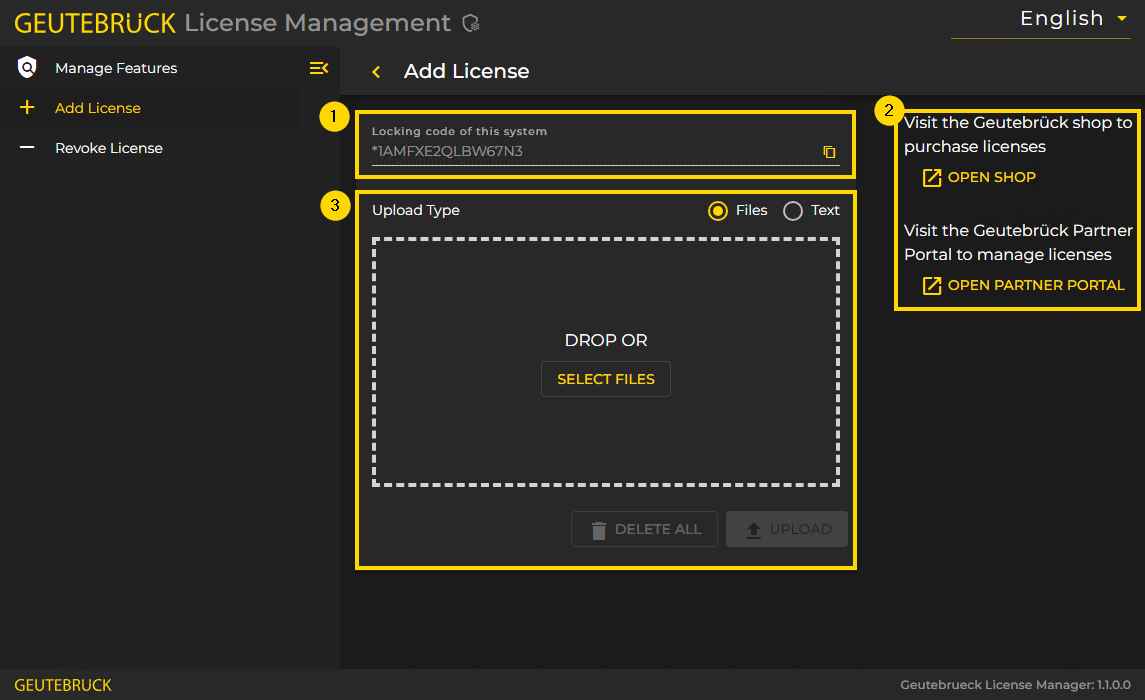
Task: Click the GEUTEBRUCK footer text
Action: click(63, 685)
